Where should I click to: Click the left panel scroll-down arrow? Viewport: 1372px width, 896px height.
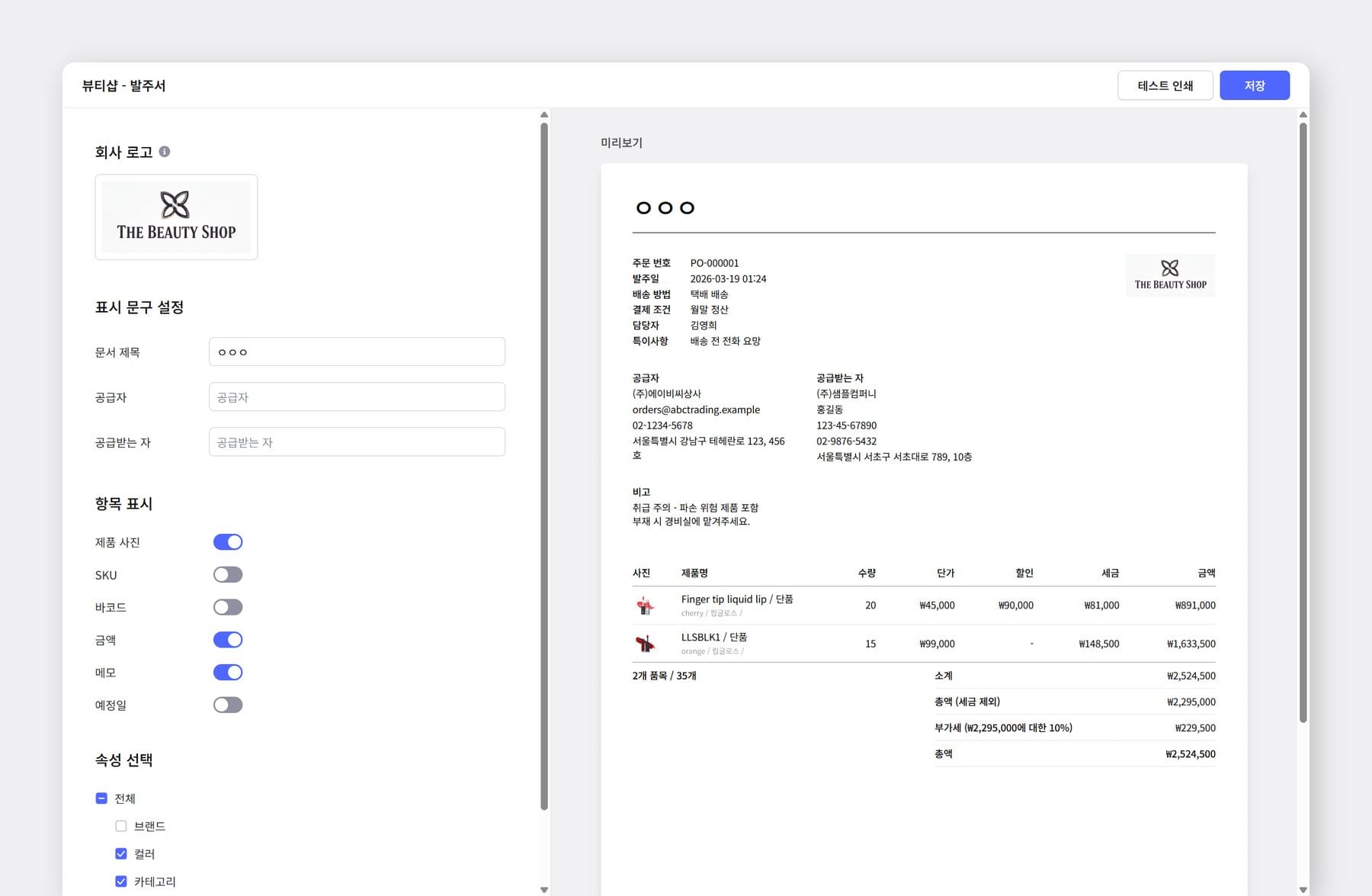point(544,889)
